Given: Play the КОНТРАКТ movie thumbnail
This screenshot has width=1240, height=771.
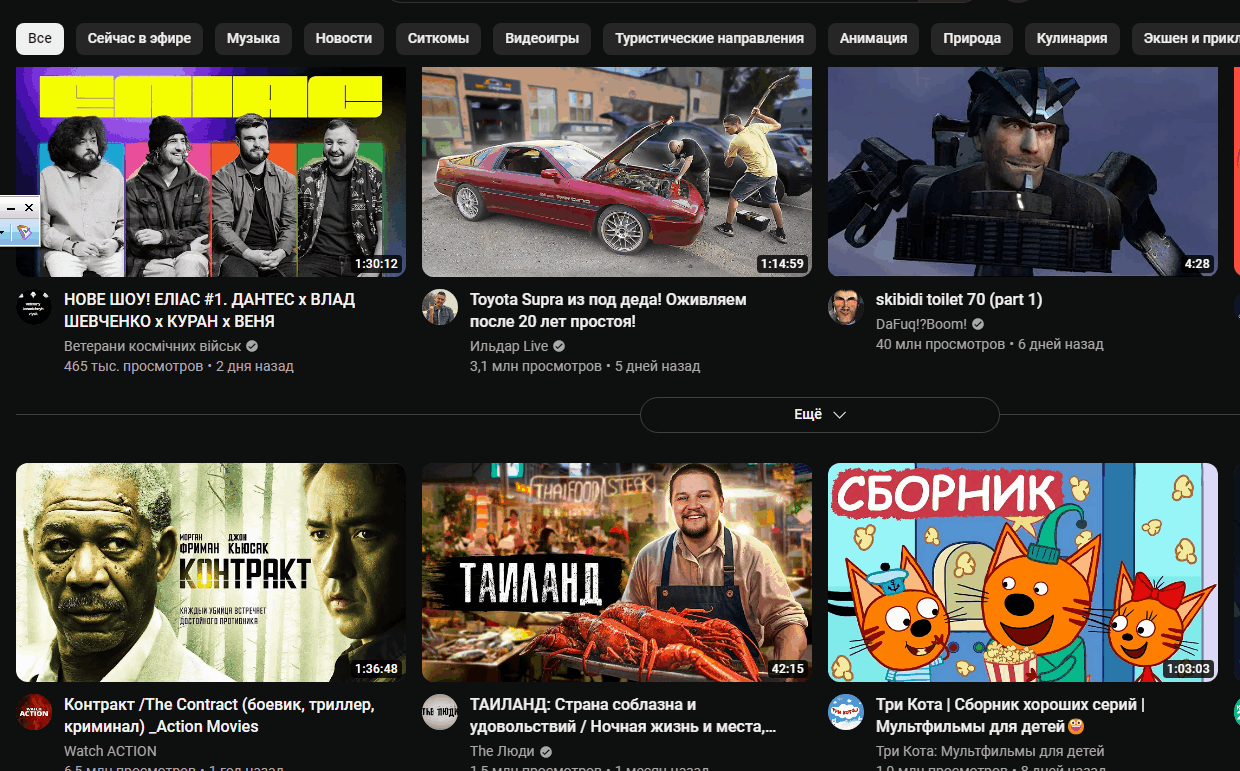Looking at the screenshot, I should click(211, 572).
